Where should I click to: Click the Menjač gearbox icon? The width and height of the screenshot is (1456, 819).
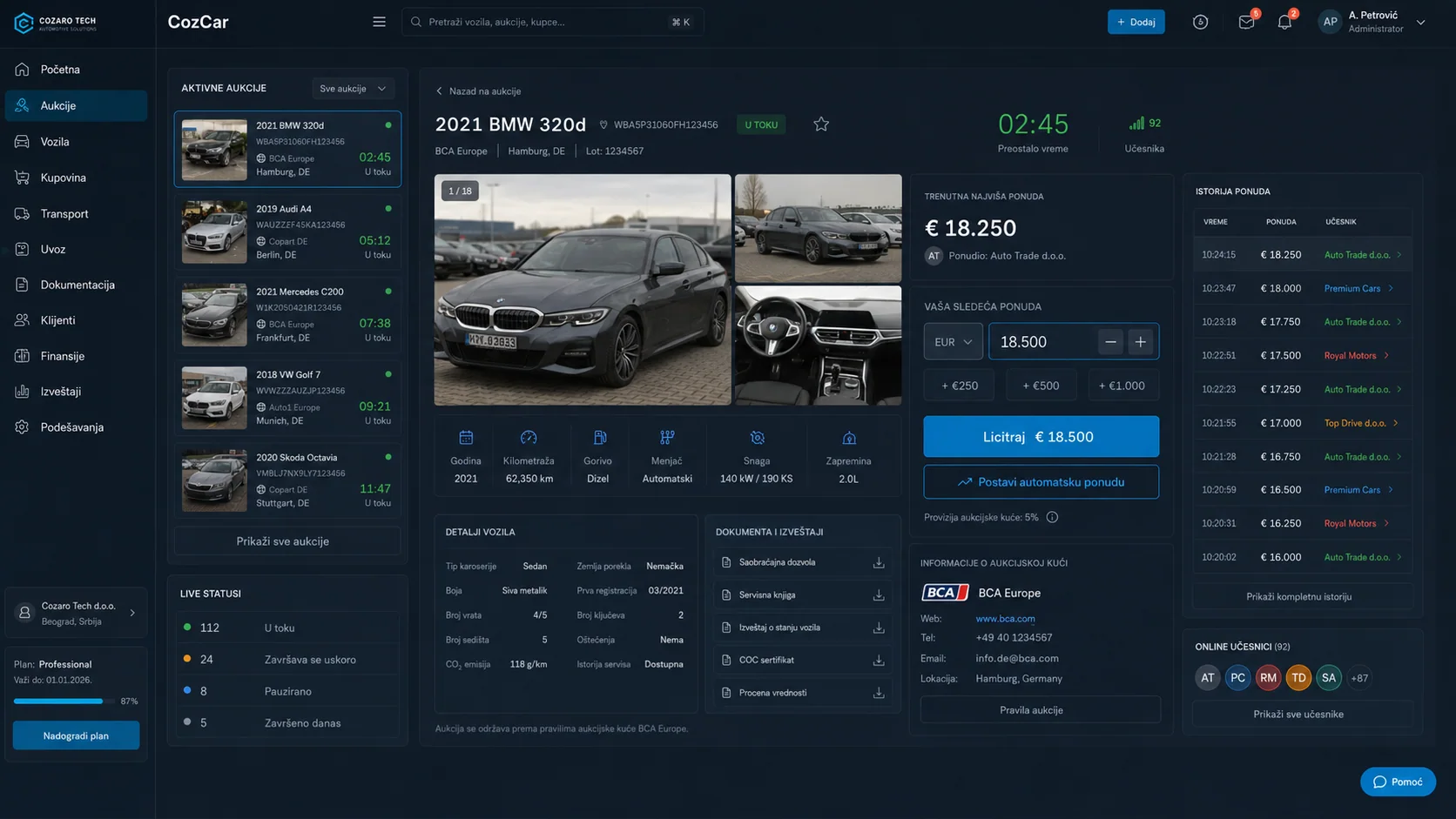coord(667,438)
